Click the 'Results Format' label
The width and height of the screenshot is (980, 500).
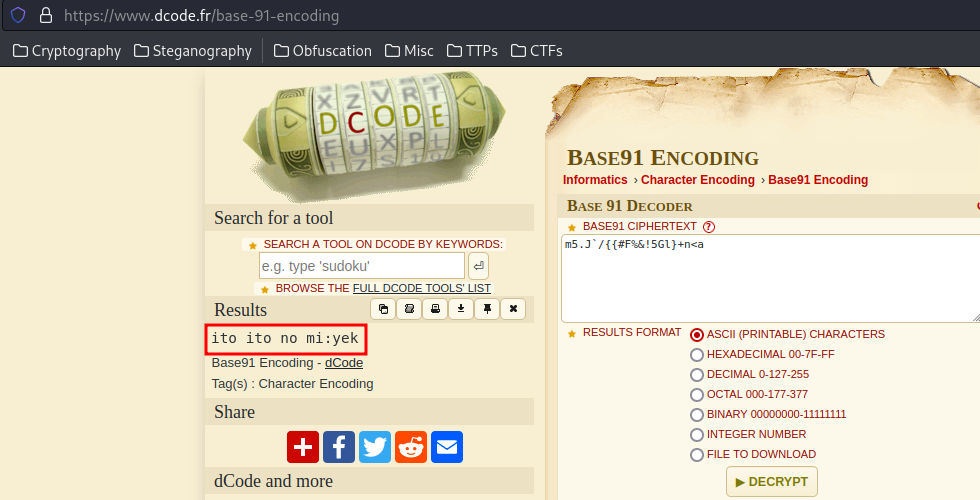click(x=632, y=332)
